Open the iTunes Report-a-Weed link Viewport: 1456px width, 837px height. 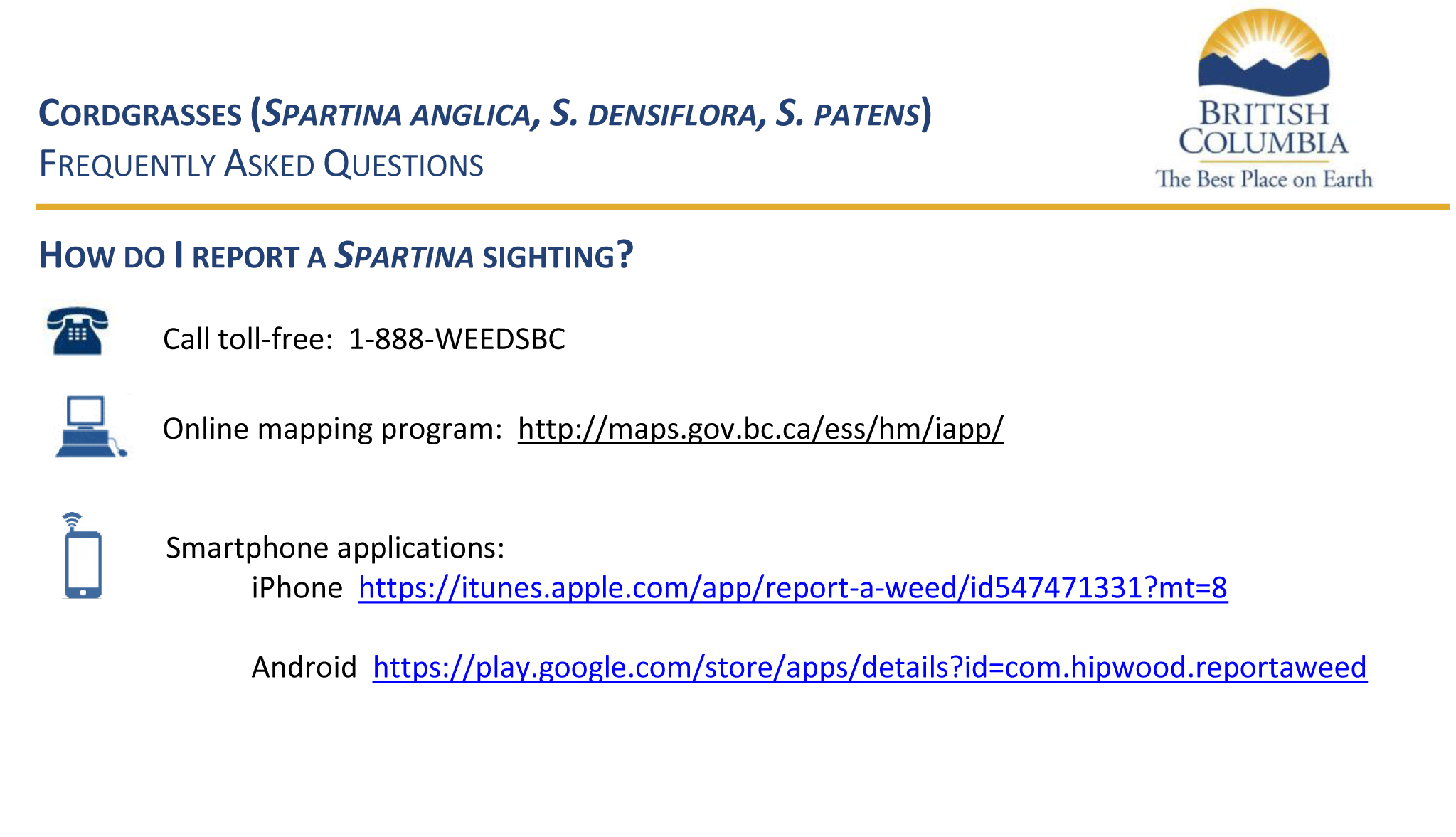[792, 588]
